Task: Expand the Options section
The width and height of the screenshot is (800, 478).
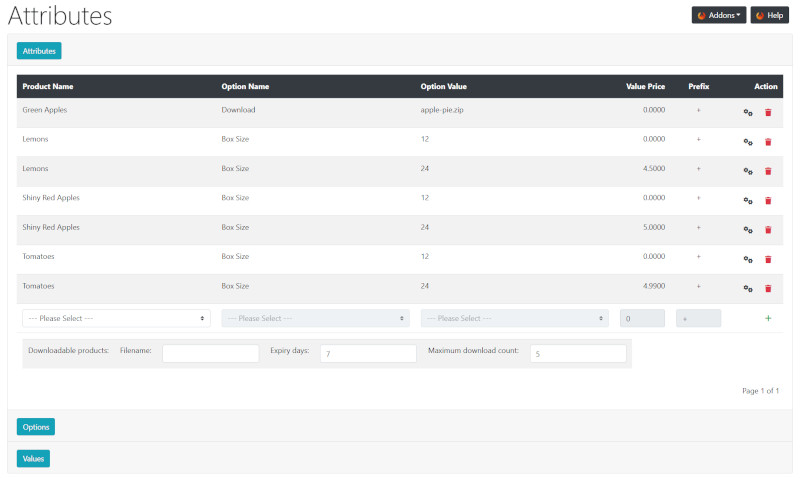Action: (x=36, y=427)
